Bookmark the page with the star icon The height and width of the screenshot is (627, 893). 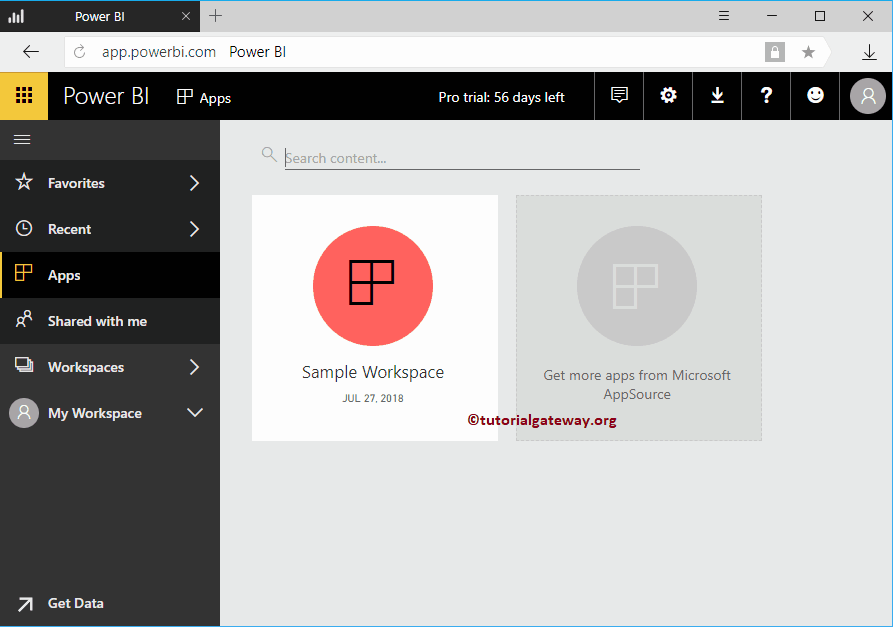click(x=808, y=52)
